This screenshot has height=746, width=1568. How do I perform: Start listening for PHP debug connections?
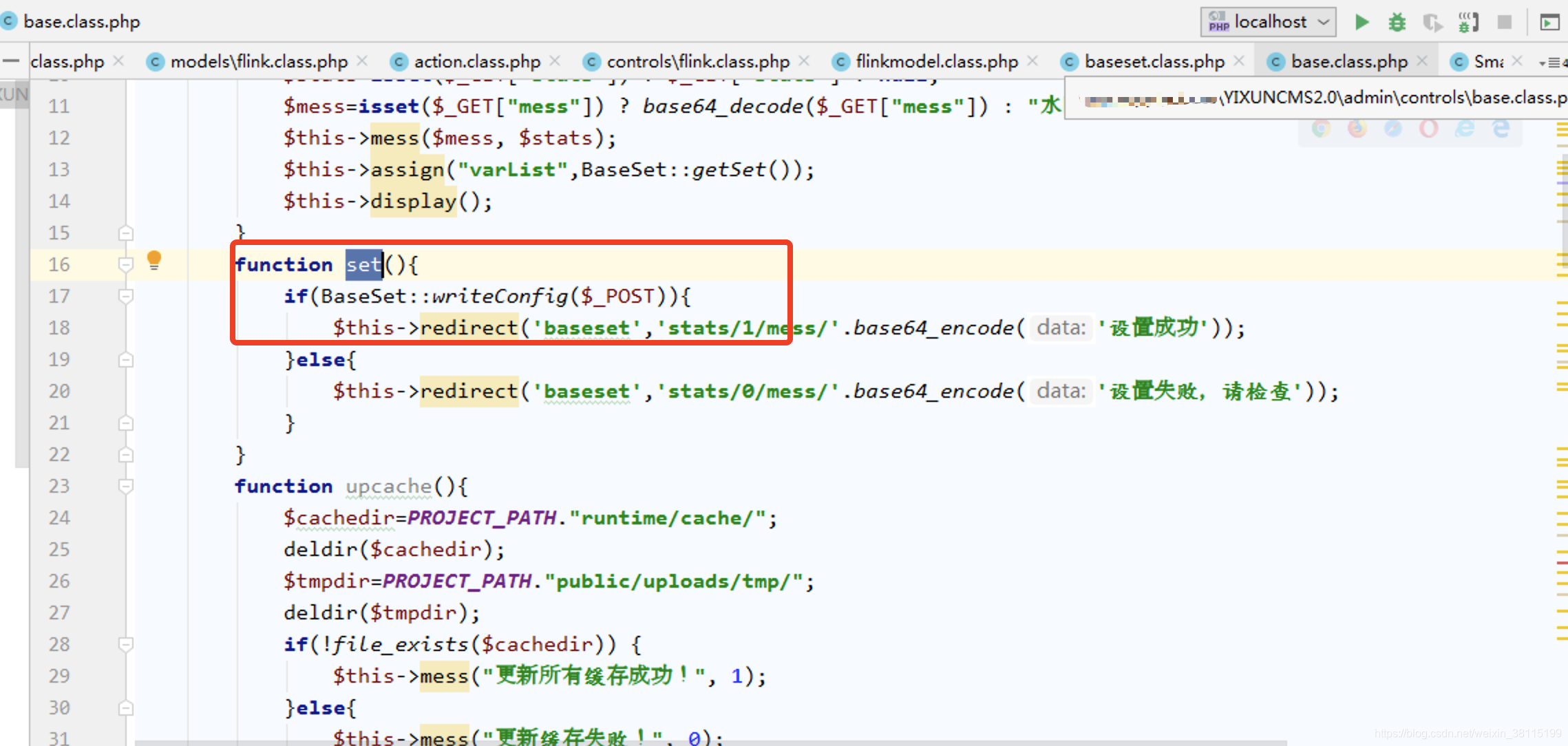click(x=1468, y=23)
